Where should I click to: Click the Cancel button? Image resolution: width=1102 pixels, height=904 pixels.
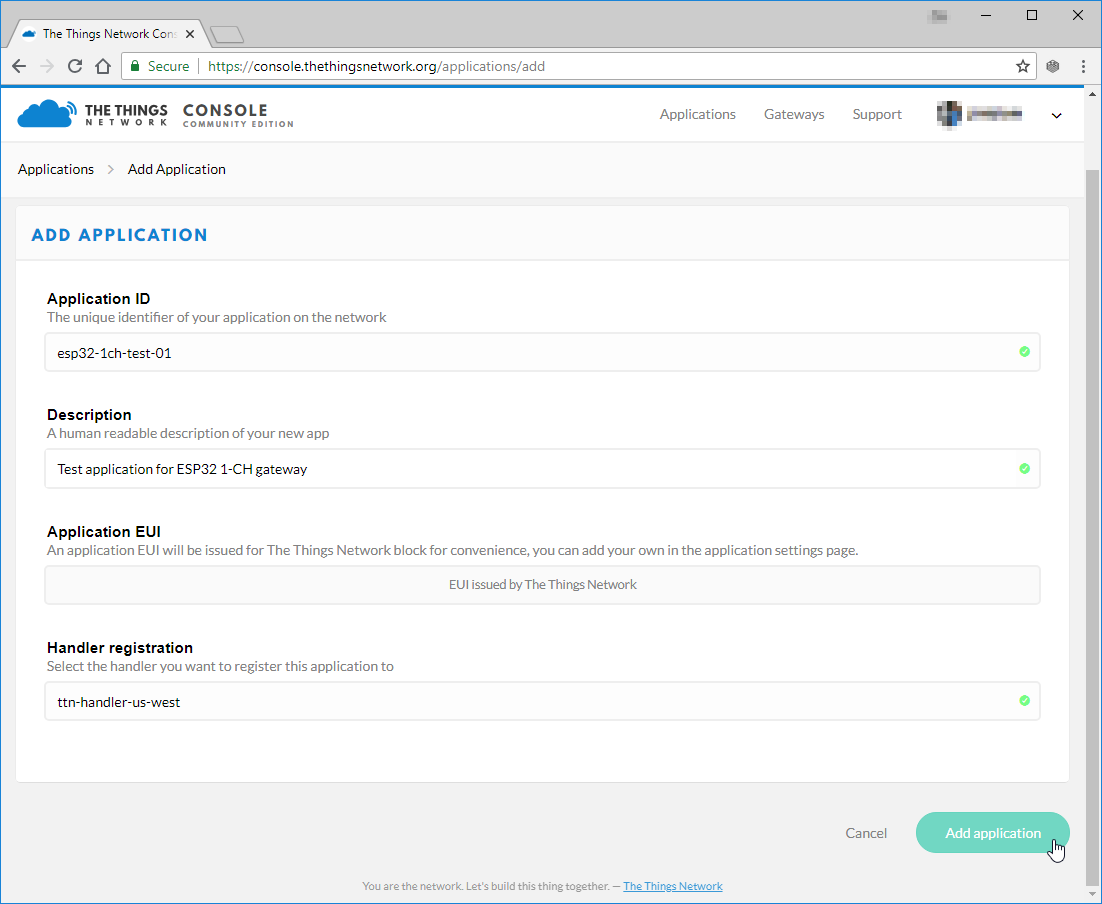pos(866,833)
